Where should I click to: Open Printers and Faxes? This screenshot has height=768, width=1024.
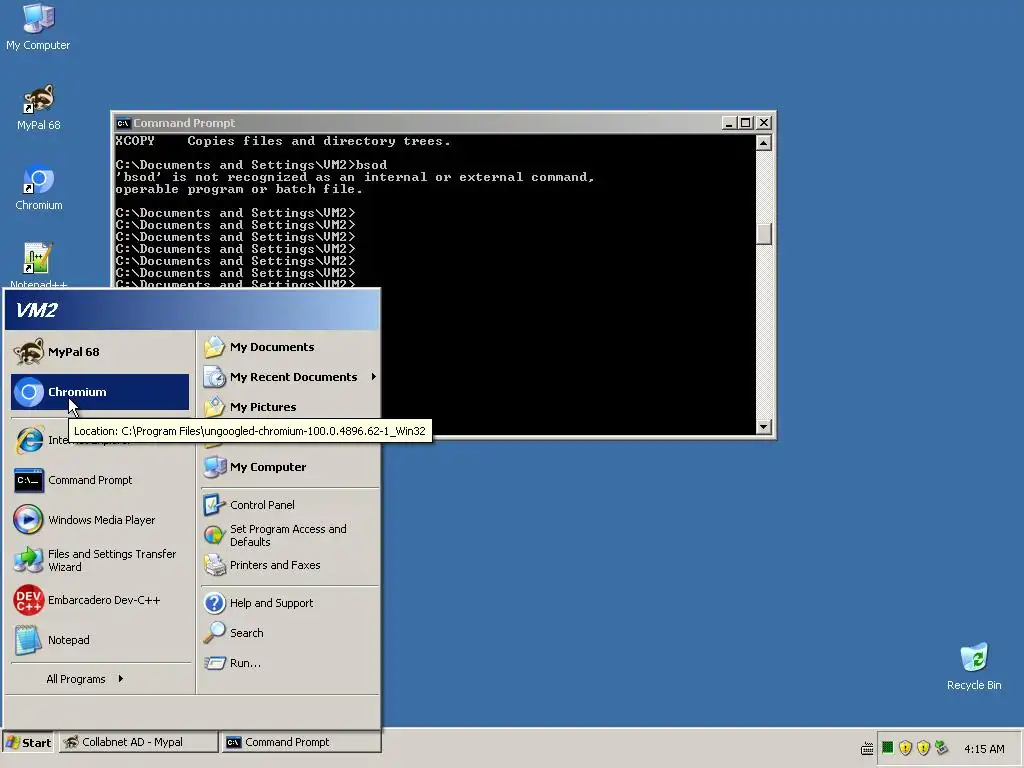point(290,566)
